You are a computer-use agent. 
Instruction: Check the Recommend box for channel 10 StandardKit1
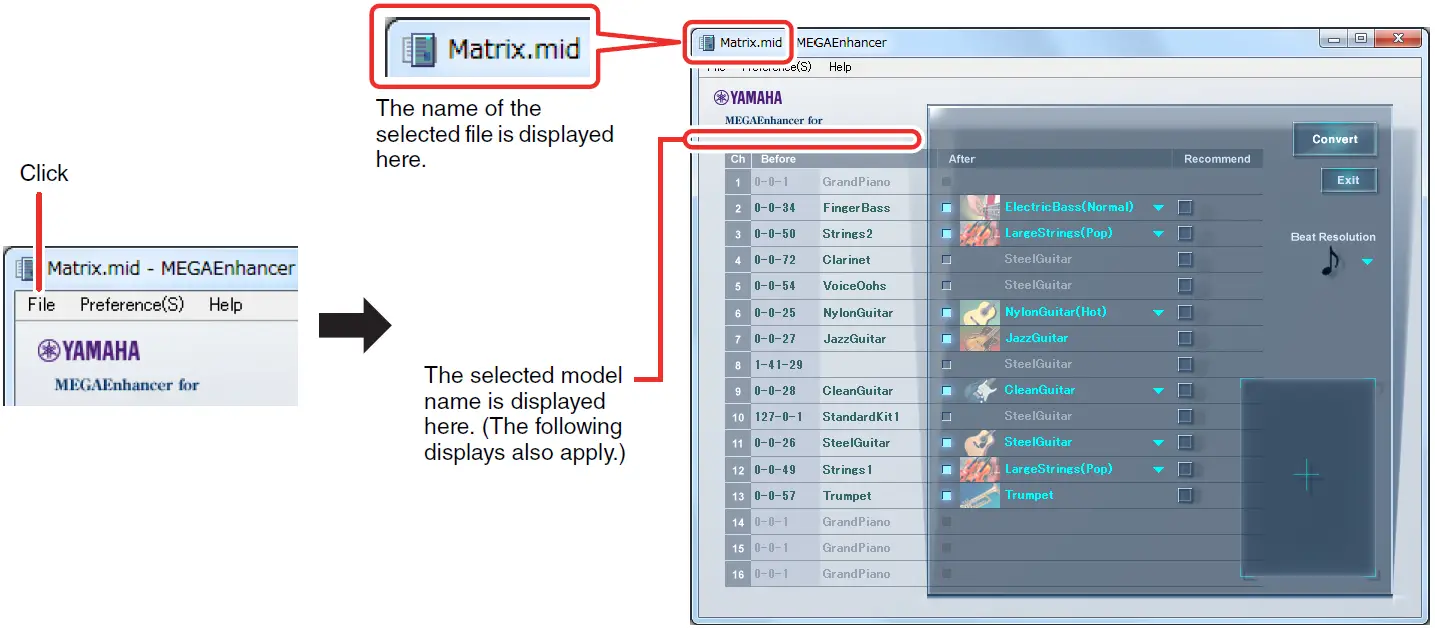pos(1185,417)
